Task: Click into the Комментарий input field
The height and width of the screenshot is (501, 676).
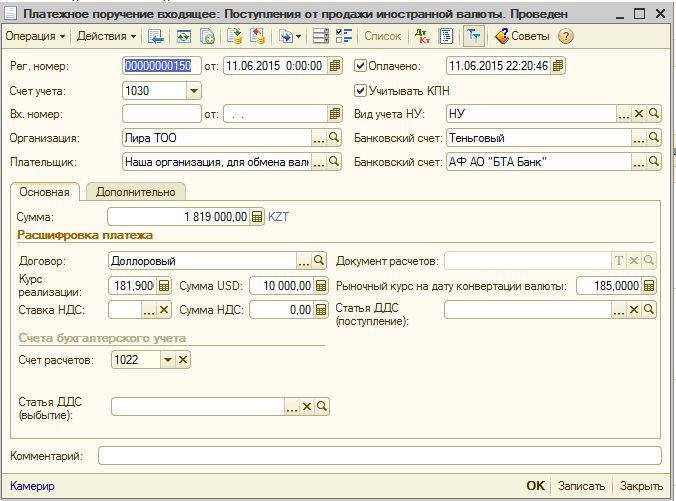Action: click(379, 456)
